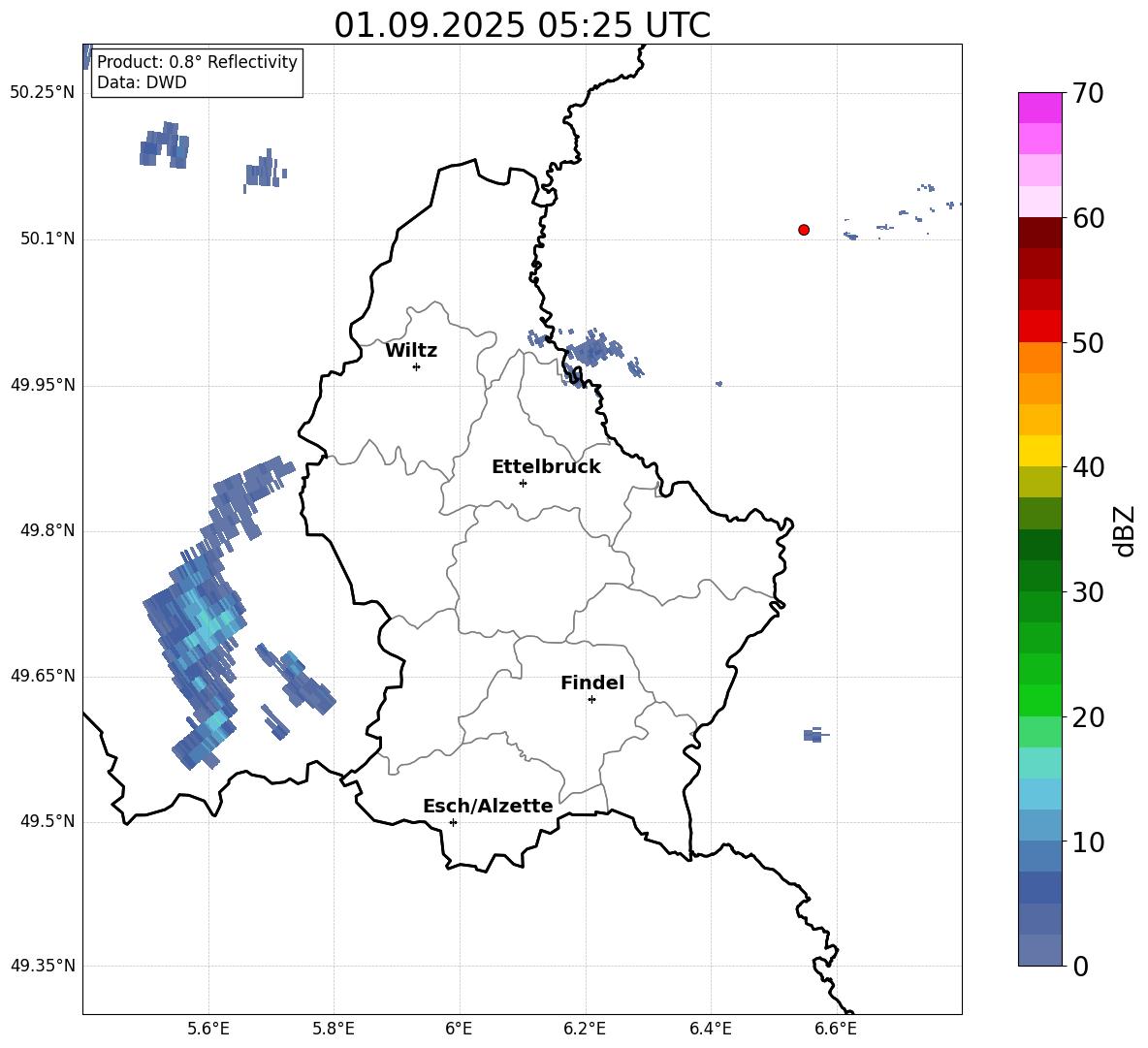The width and height of the screenshot is (1148, 1048).
Task: Click the Ettelbruck location cross marker
Action: [523, 483]
